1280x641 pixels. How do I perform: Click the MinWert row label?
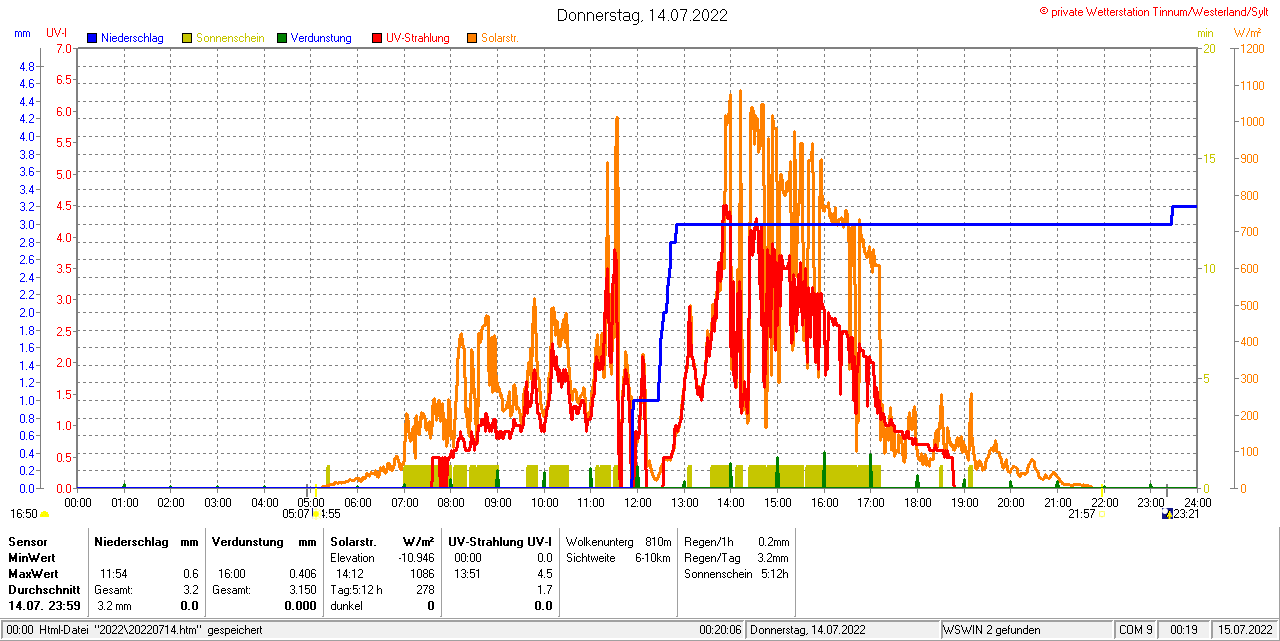point(31,557)
